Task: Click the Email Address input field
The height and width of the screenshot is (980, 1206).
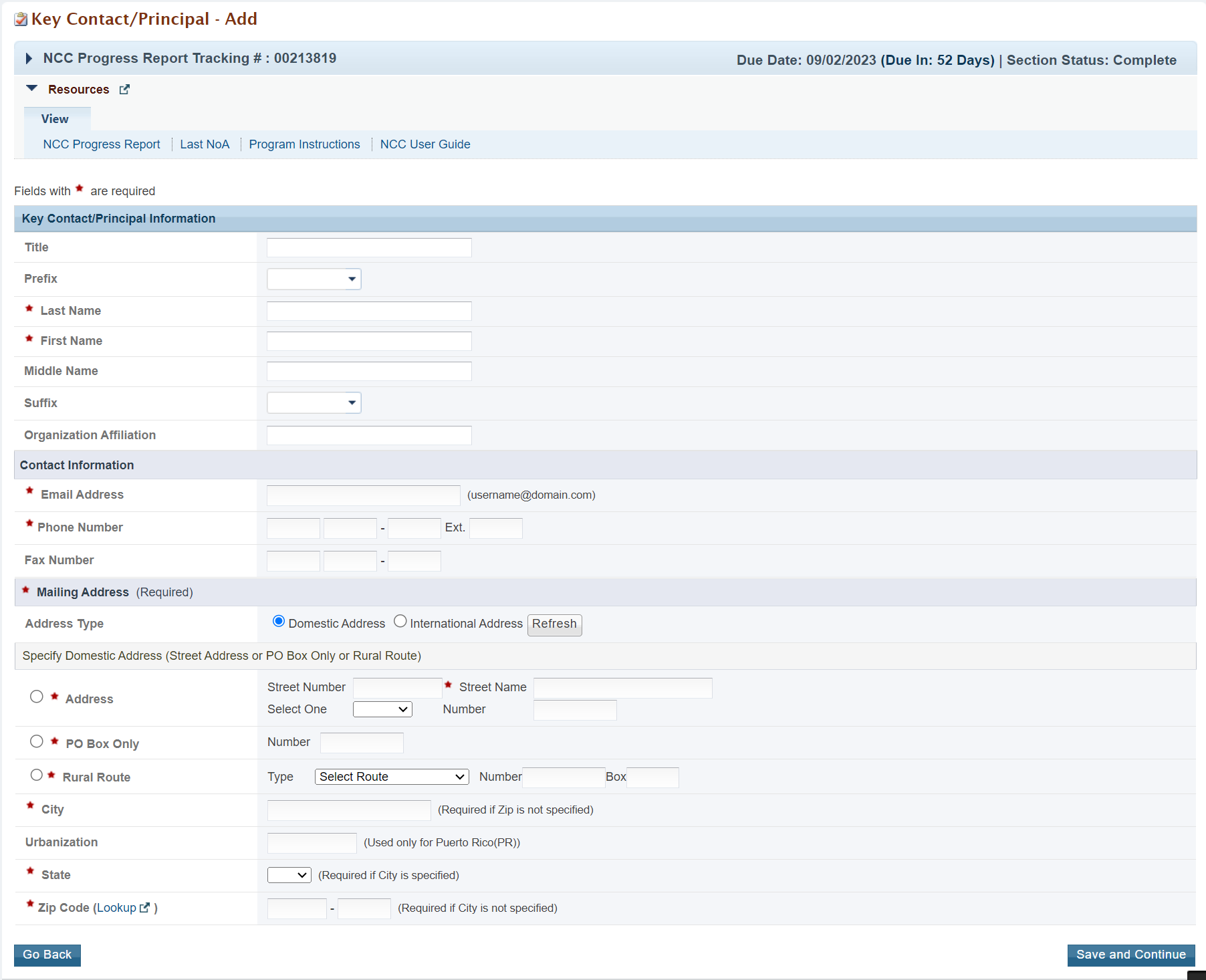Action: click(x=364, y=495)
